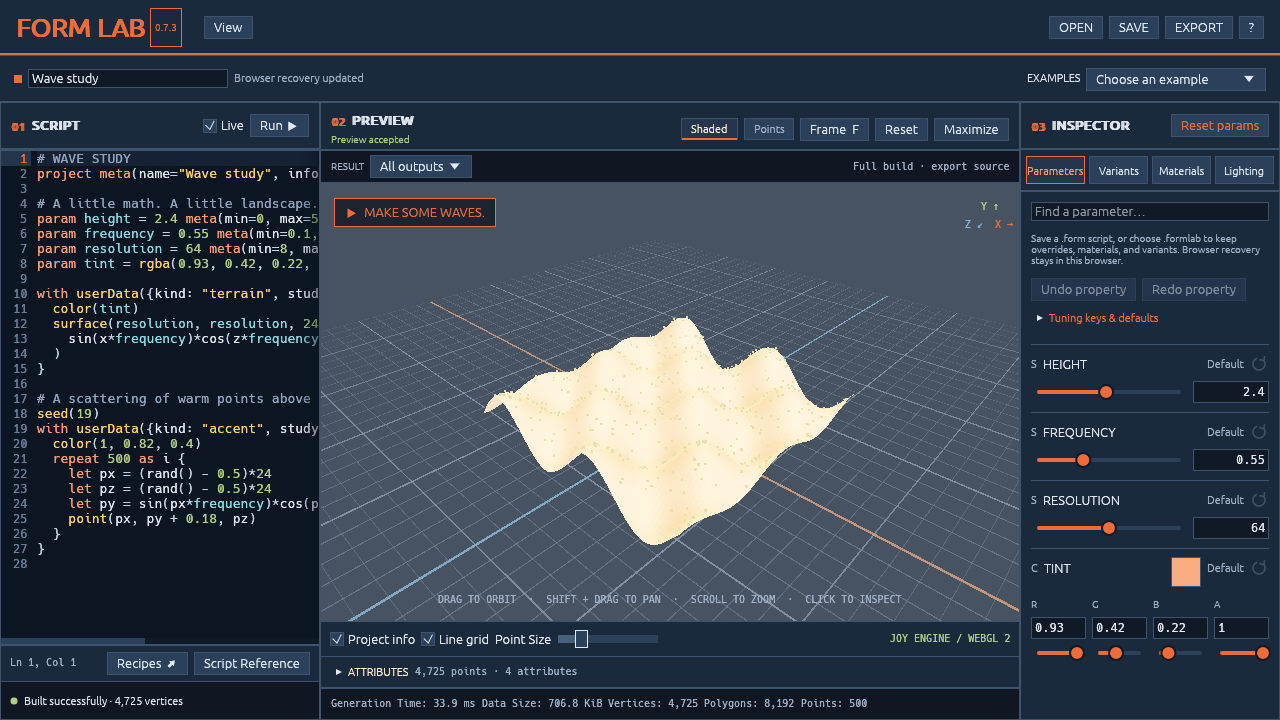Switch preview to Points mode
This screenshot has height=720, width=1280.
tap(769, 129)
